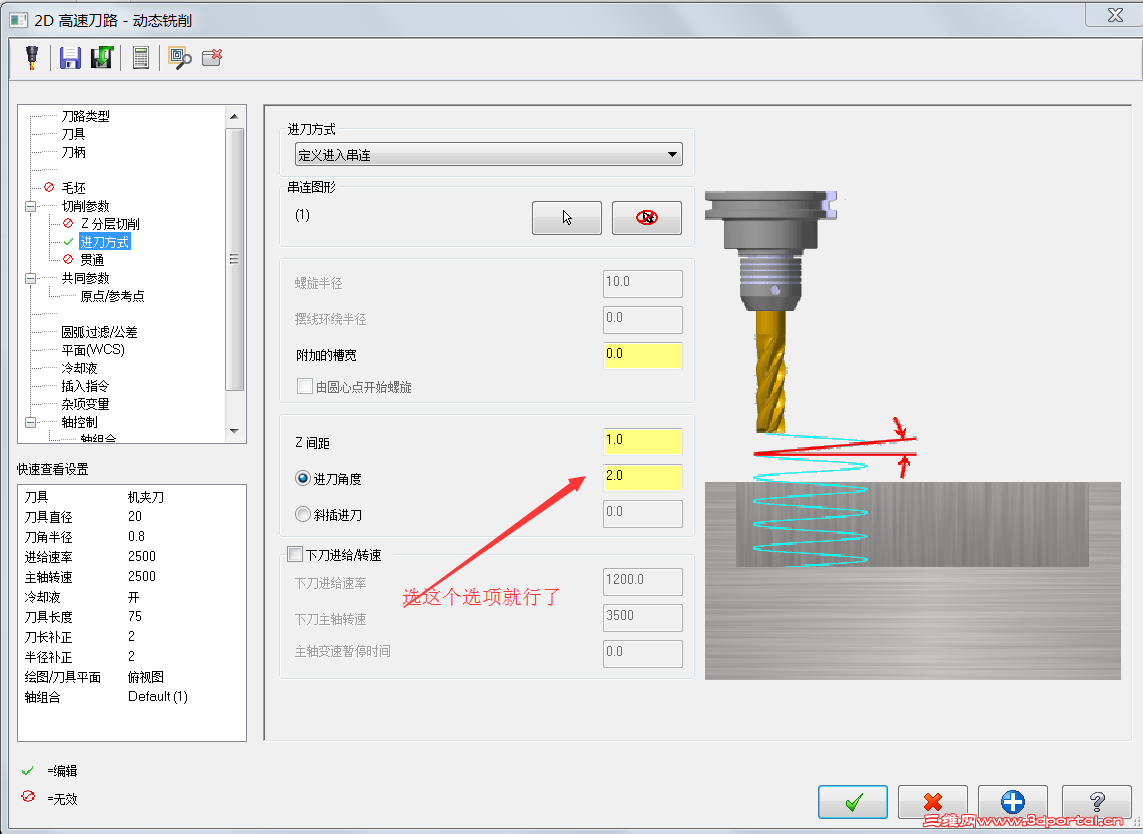Collapse the 轴控制 tree node
Viewport: 1143px width, 834px height.
tap(31, 422)
